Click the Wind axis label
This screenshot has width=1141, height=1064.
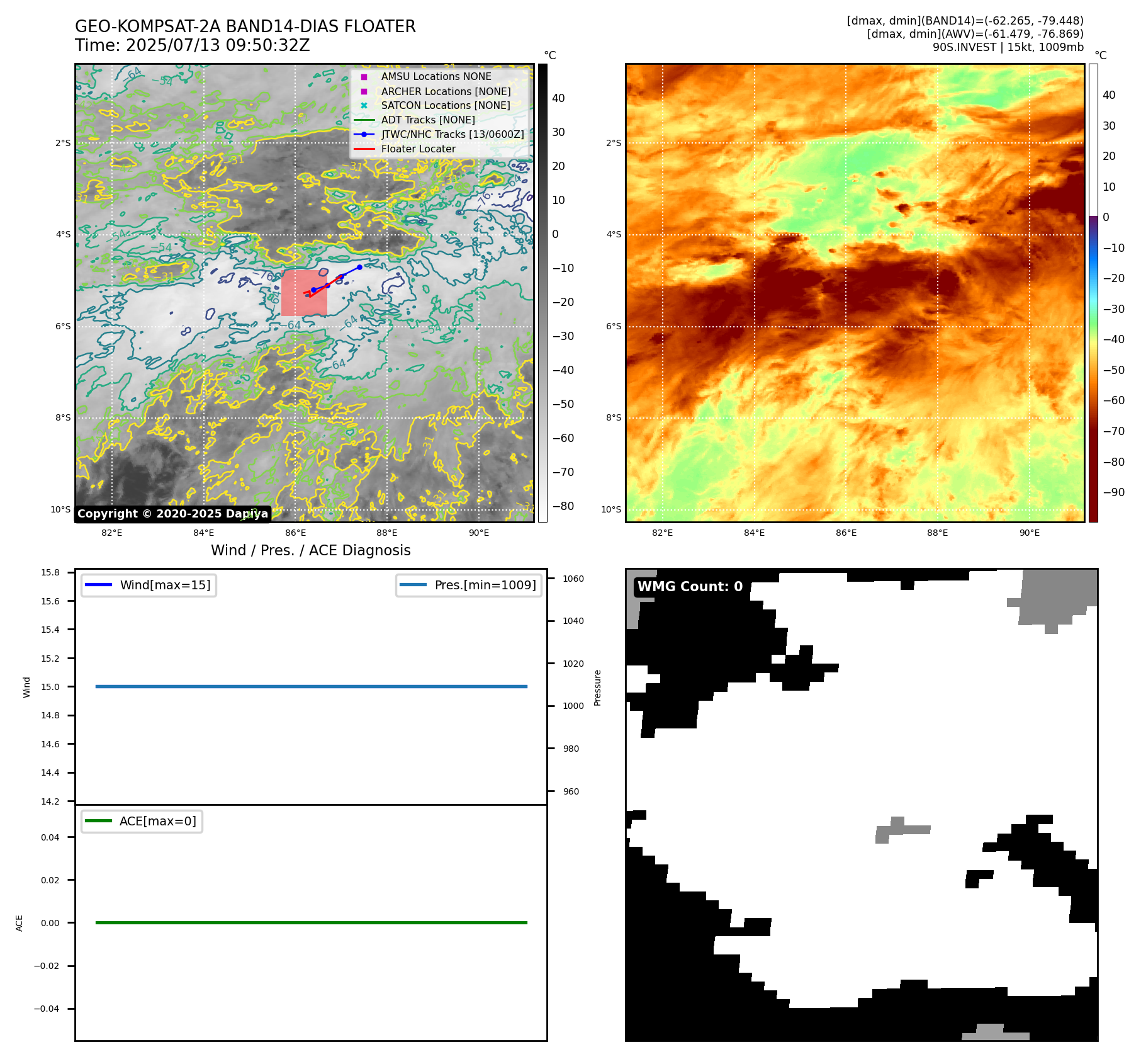point(26,687)
